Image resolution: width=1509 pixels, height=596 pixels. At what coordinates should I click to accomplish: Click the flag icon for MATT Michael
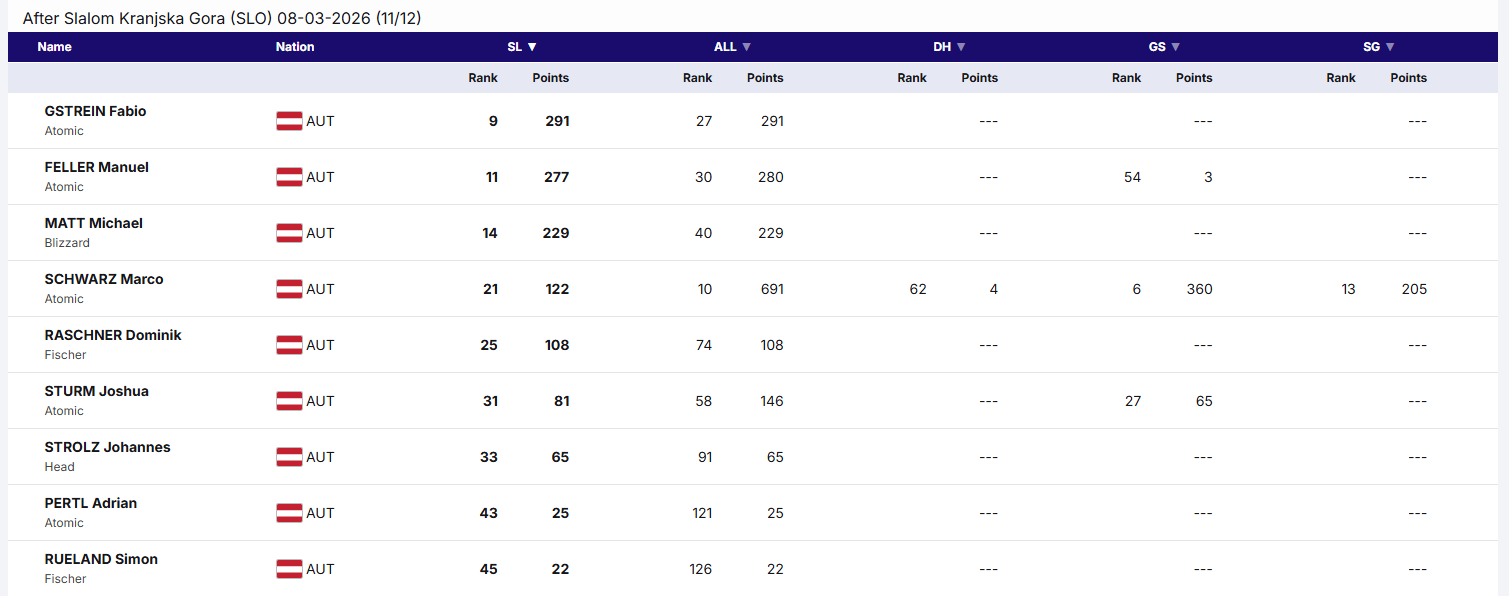[289, 233]
